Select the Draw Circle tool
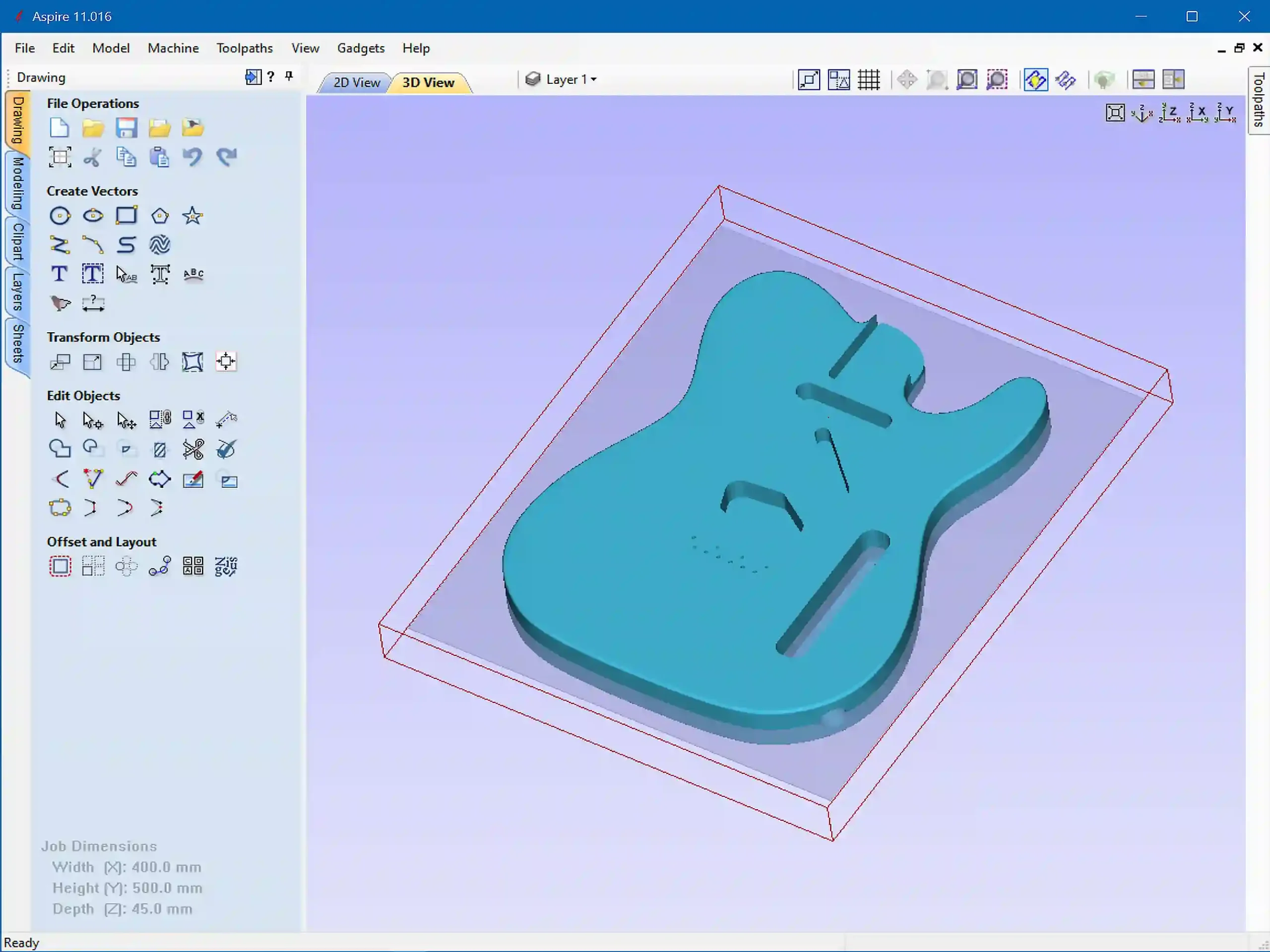 tap(60, 216)
